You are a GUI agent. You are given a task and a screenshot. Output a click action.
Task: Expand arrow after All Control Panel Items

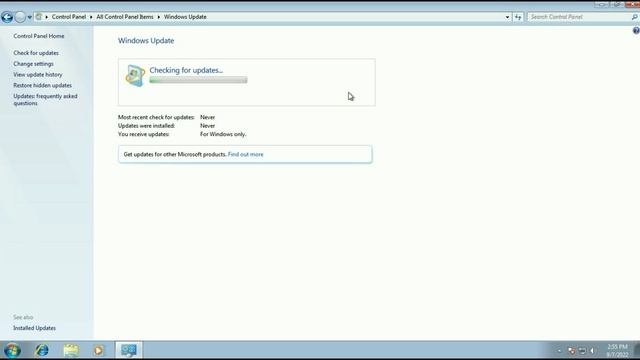[159, 17]
